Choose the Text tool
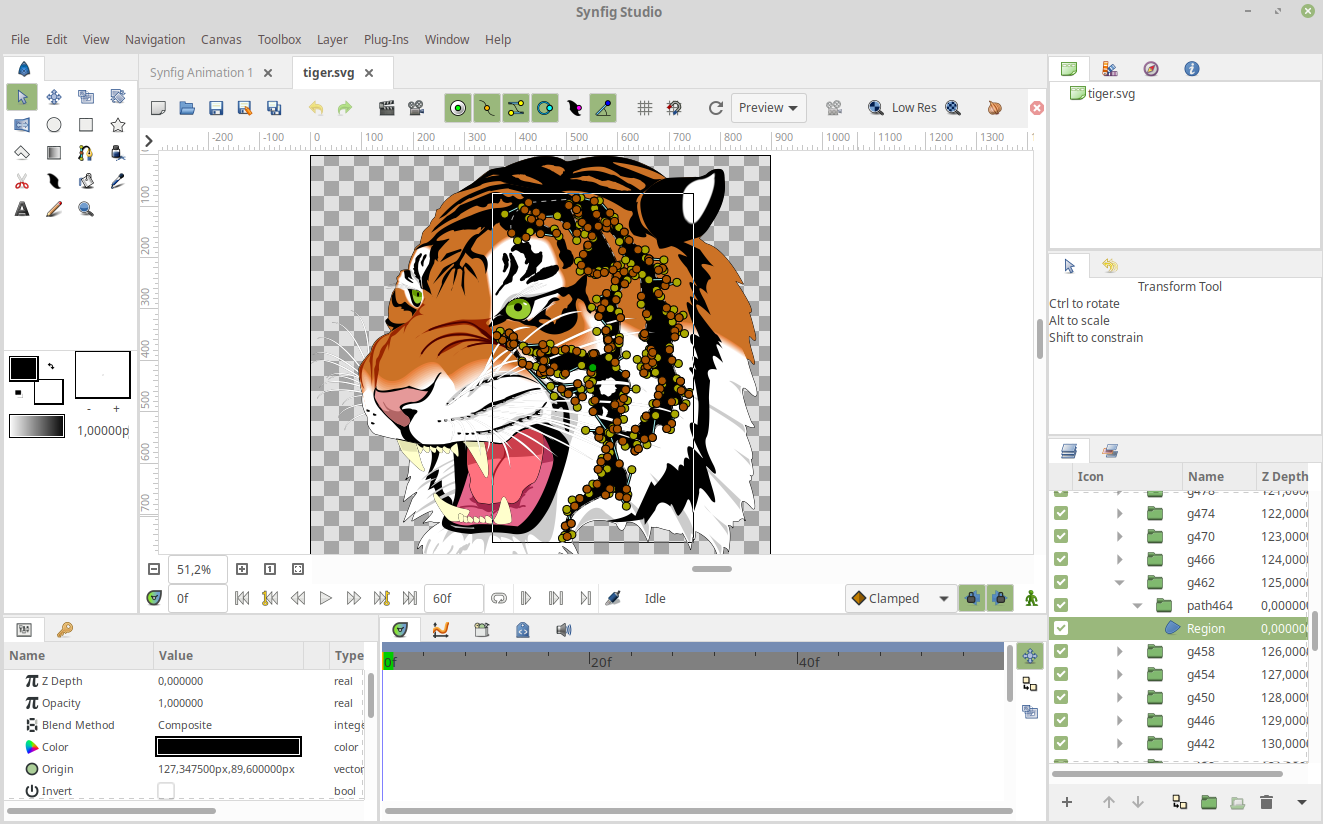 coord(22,209)
